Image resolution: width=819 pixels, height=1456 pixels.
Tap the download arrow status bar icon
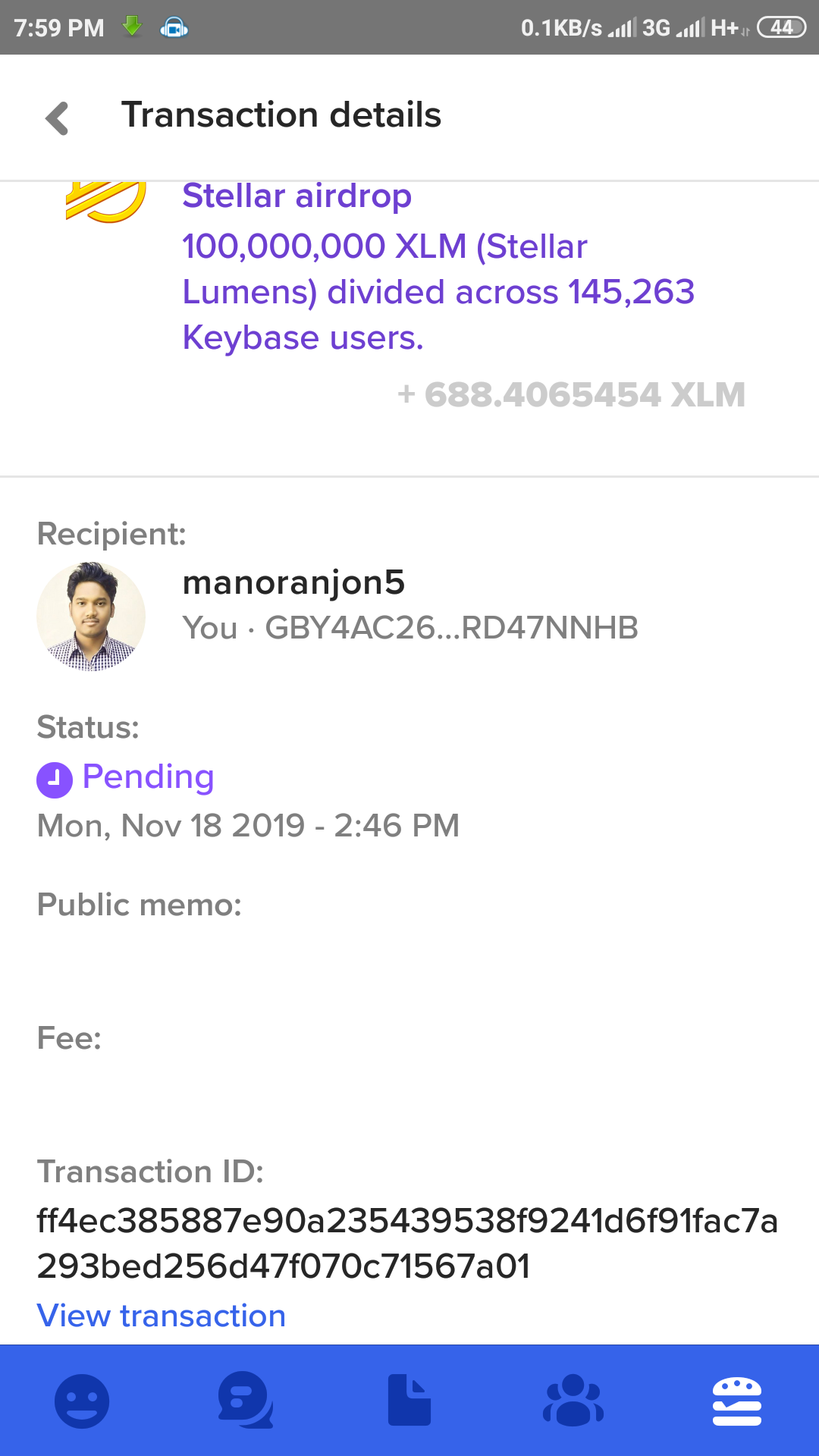coord(132,27)
